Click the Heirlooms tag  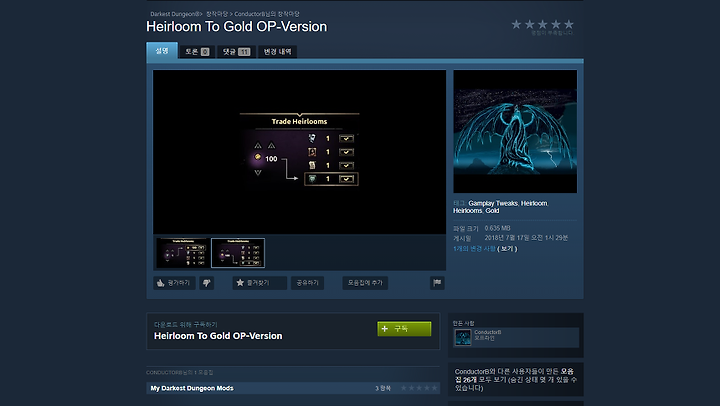tap(467, 211)
